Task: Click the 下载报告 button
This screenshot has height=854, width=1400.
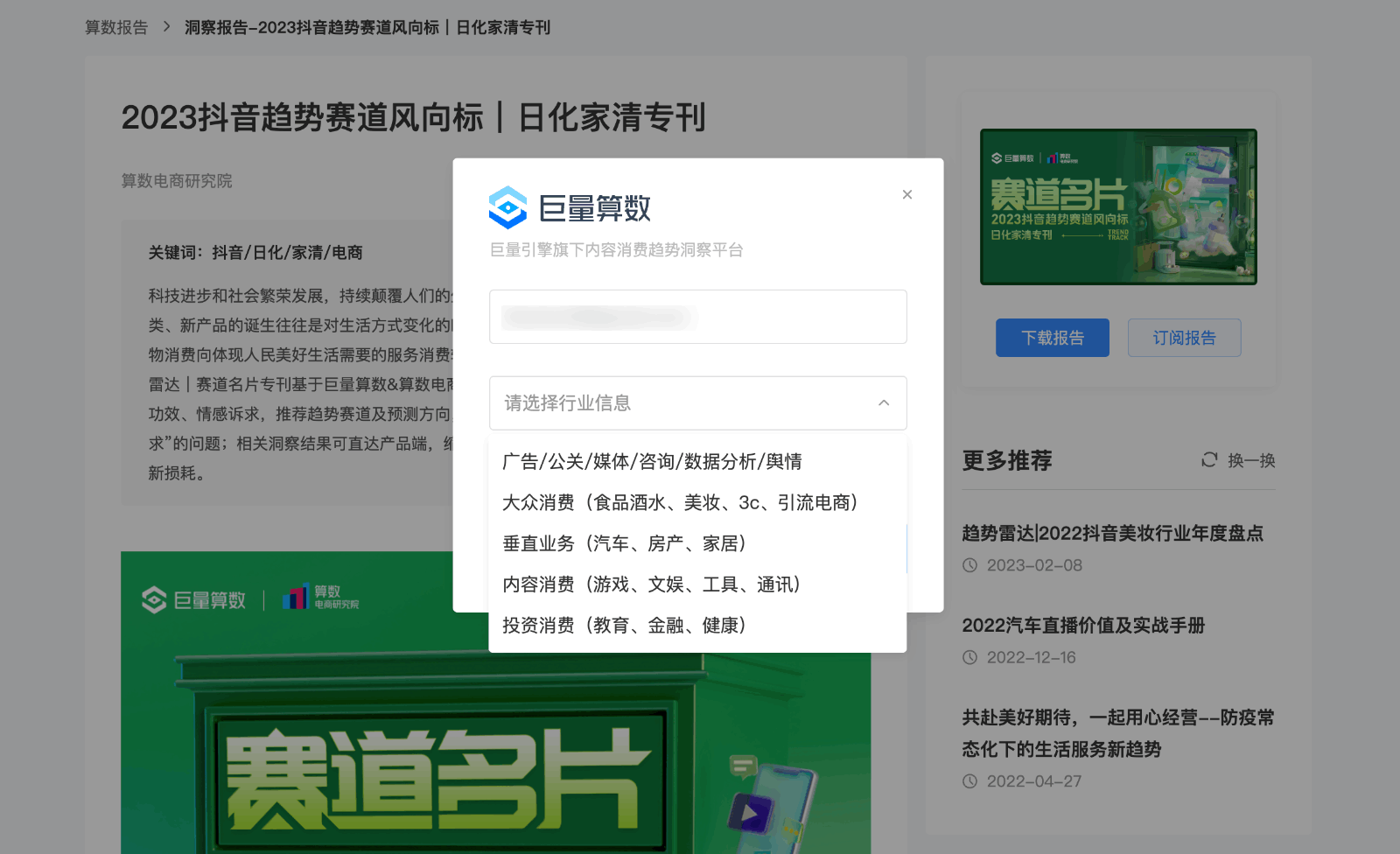Action: pos(1052,338)
